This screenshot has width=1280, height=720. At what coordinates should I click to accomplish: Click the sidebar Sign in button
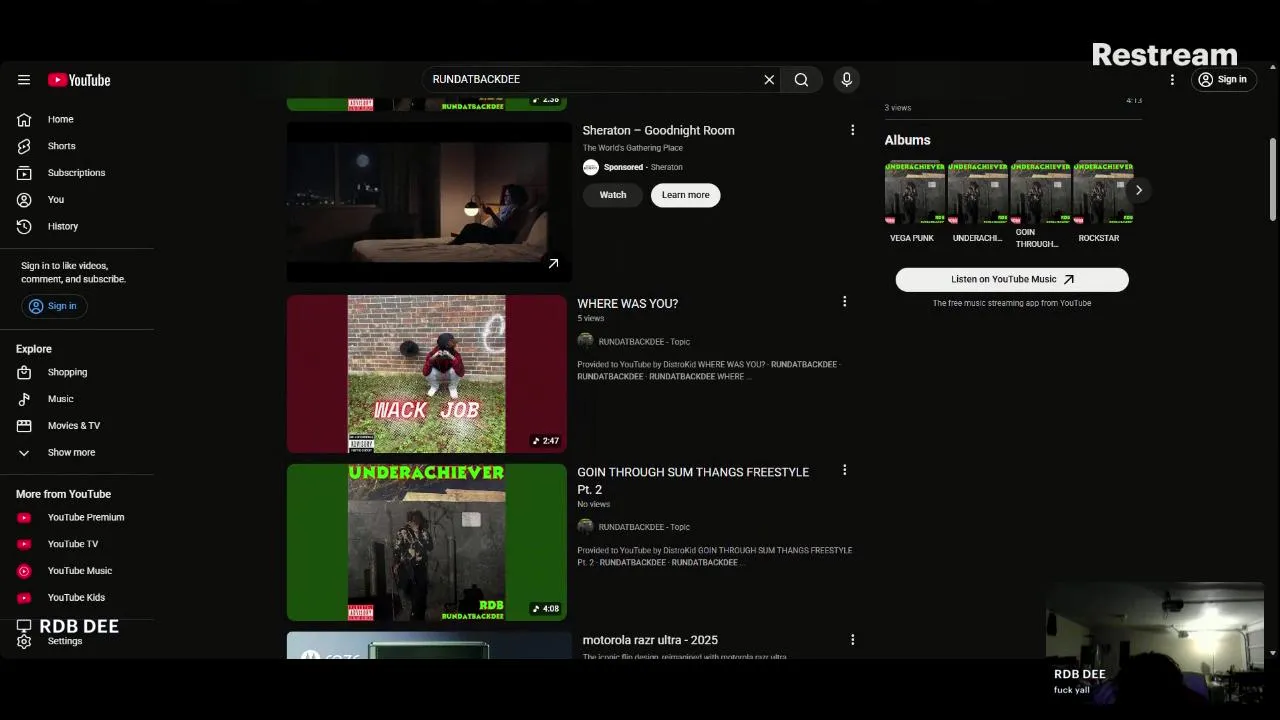tap(54, 306)
